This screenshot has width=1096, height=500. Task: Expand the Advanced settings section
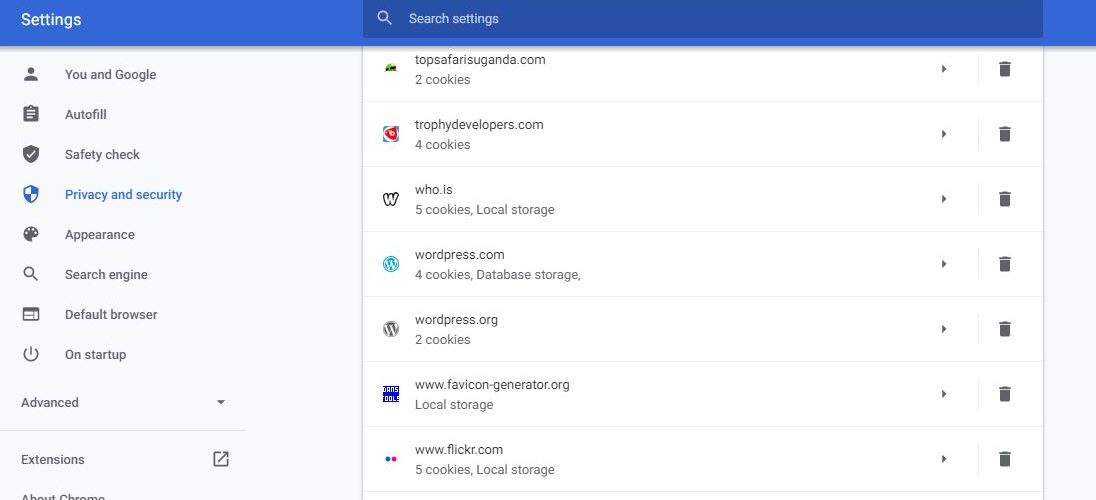[x=124, y=403]
